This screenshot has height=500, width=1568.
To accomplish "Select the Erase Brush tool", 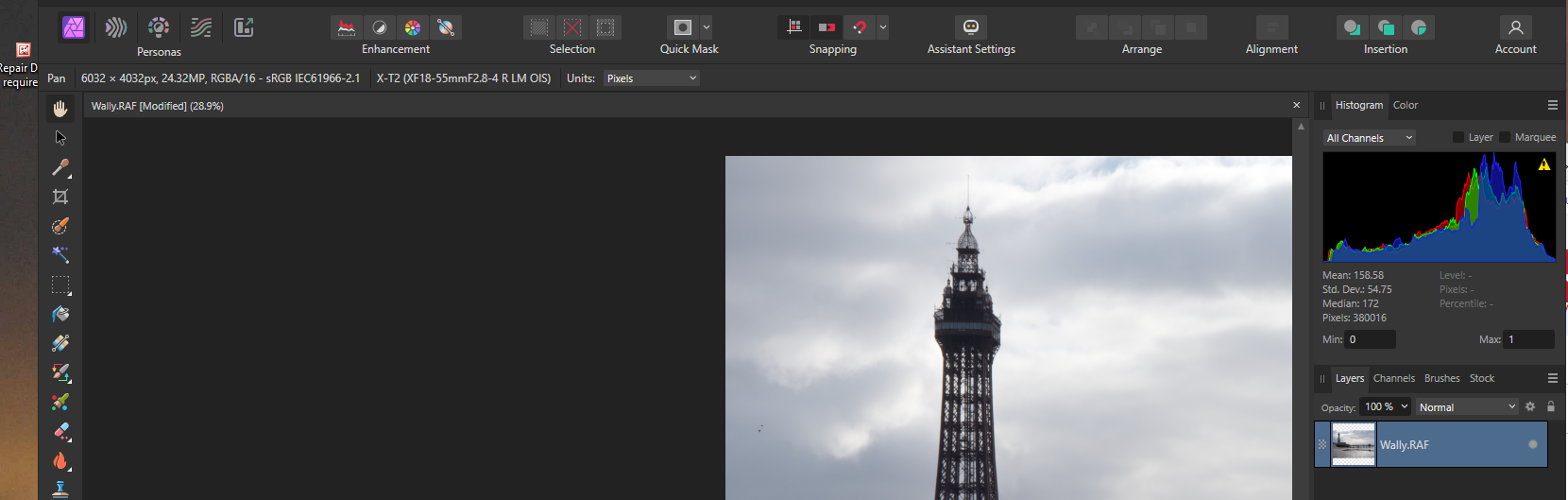I will pyautogui.click(x=60, y=431).
